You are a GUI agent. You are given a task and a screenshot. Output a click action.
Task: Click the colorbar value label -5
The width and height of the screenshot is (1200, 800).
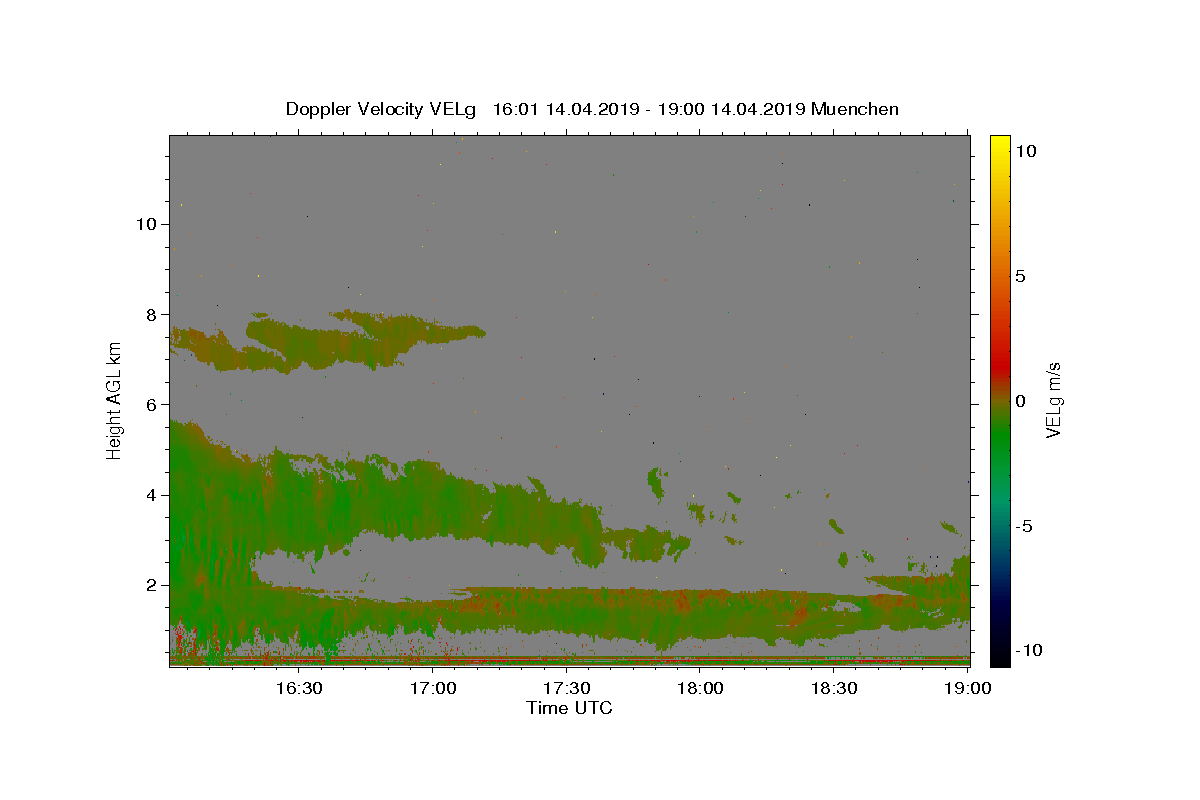(x=1024, y=526)
